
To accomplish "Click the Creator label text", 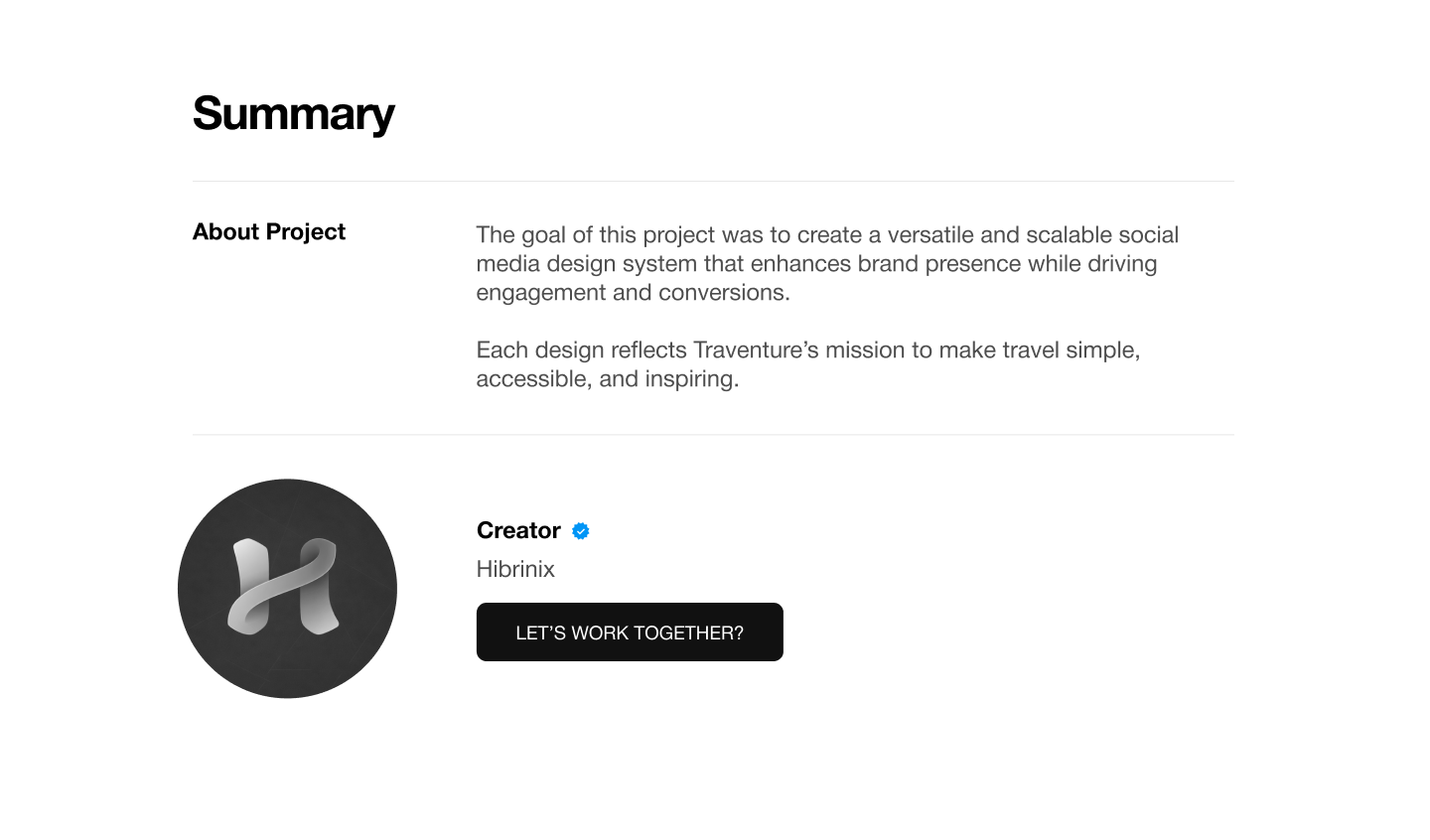I will point(518,530).
